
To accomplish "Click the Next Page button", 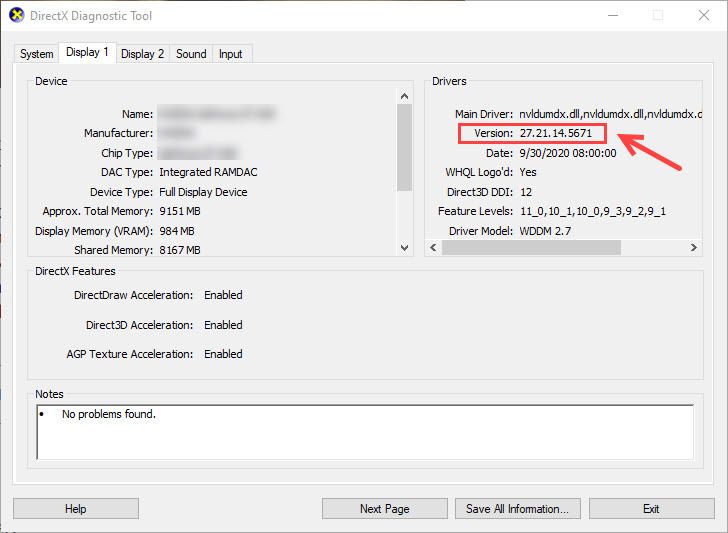I will coord(384,509).
